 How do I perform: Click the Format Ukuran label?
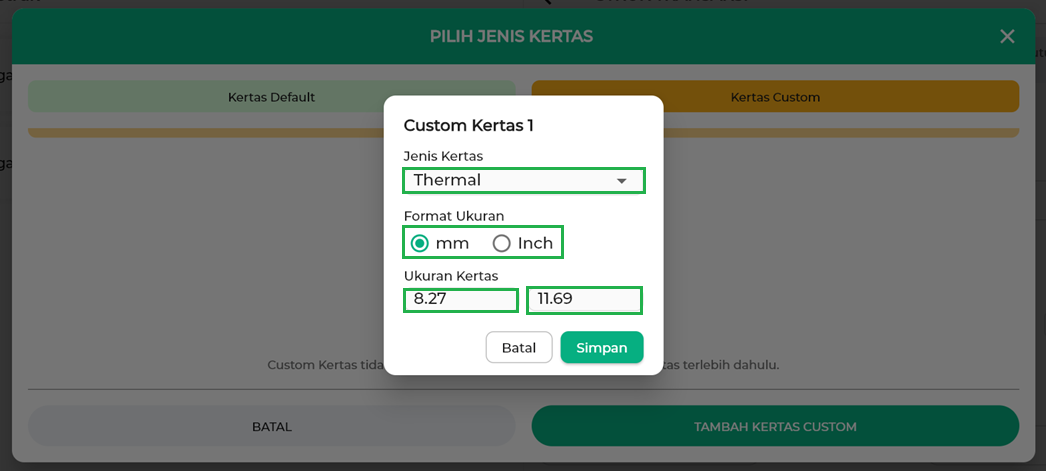454,216
